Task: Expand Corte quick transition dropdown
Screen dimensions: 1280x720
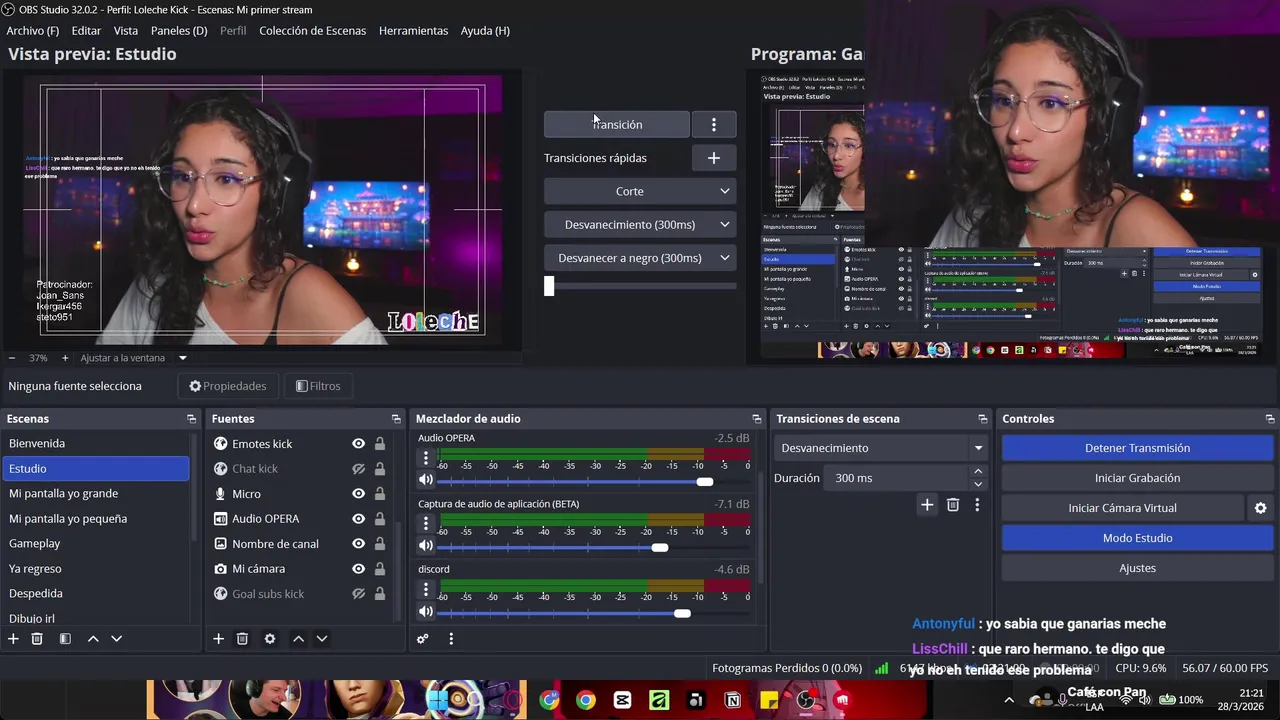Action: tap(725, 191)
